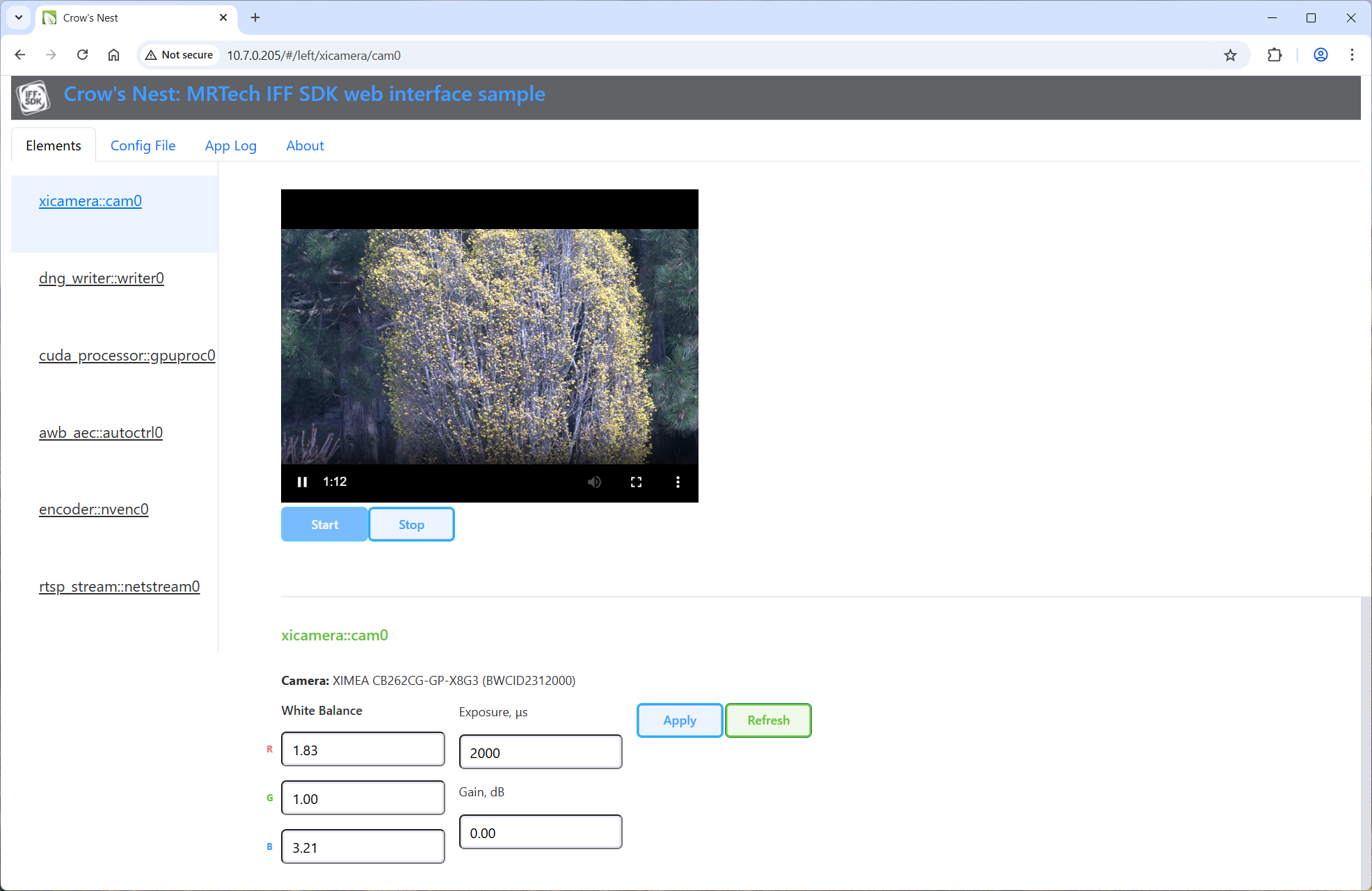Screen dimensions: 1372x891
Task: Enter fullscreen mode on video player
Action: pyautogui.click(x=636, y=482)
